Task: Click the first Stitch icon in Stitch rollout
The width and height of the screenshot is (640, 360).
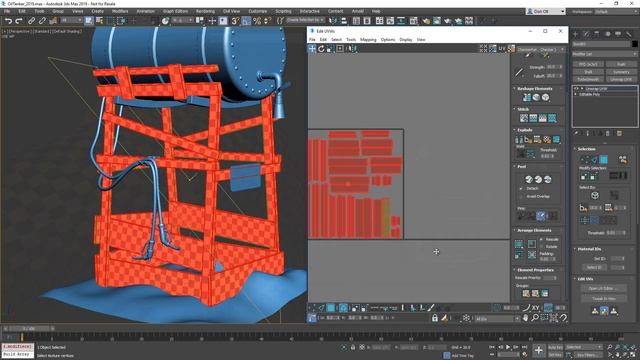Action: 524,118
